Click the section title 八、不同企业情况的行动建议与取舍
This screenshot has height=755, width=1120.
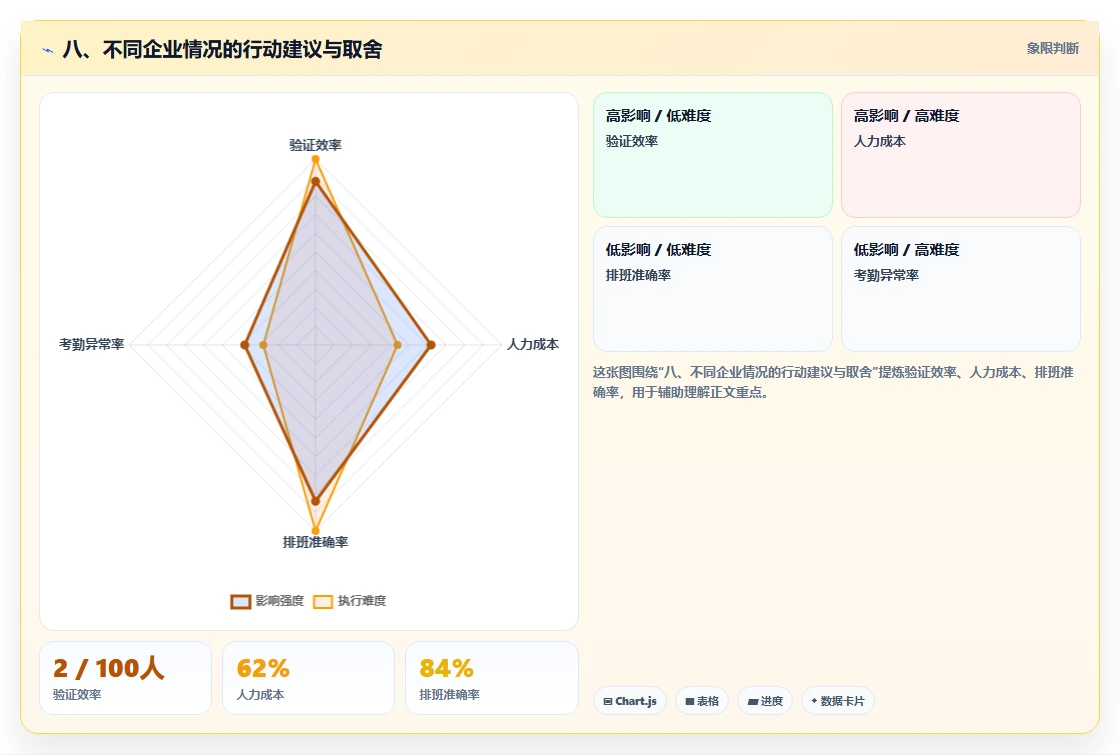(222, 49)
